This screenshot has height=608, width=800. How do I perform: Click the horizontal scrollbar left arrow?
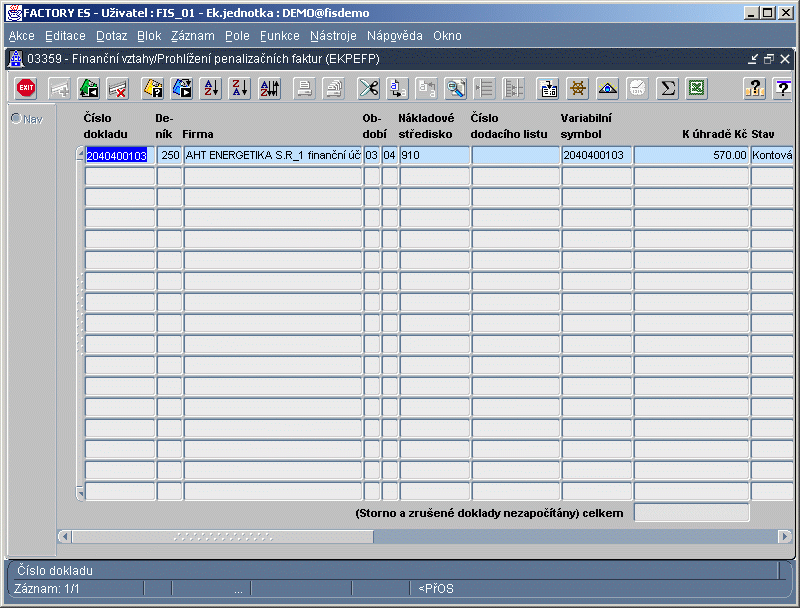click(x=64, y=537)
